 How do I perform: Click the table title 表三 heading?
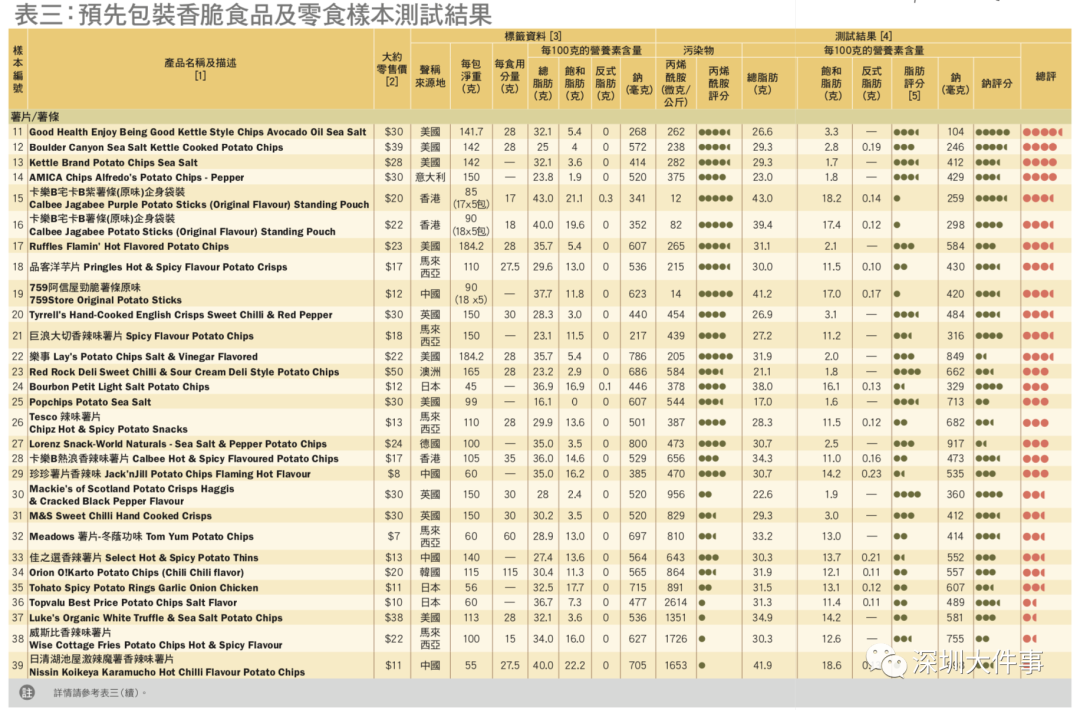pos(253,14)
